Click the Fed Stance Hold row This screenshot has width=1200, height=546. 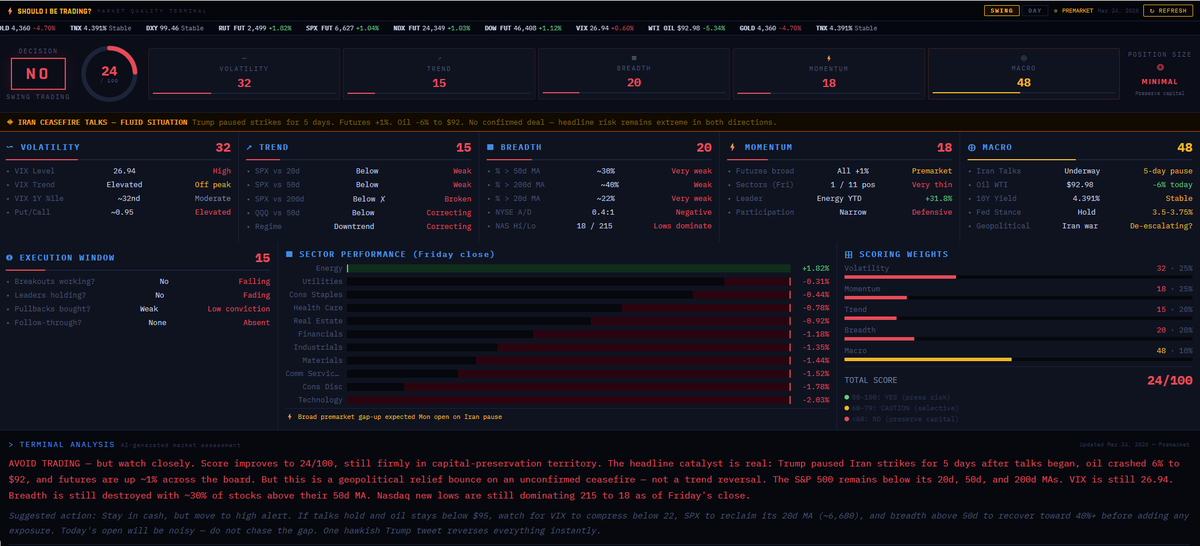point(1080,213)
